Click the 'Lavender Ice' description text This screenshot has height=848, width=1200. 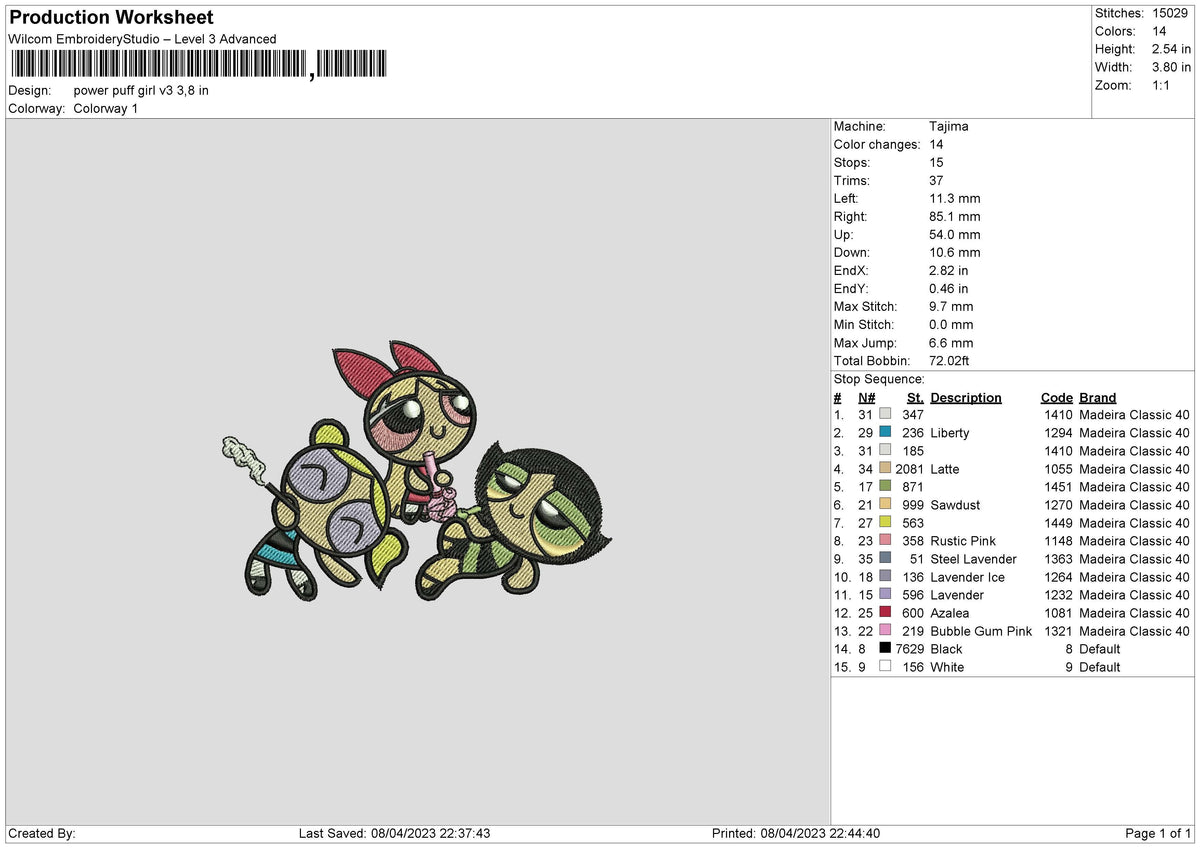(x=968, y=577)
